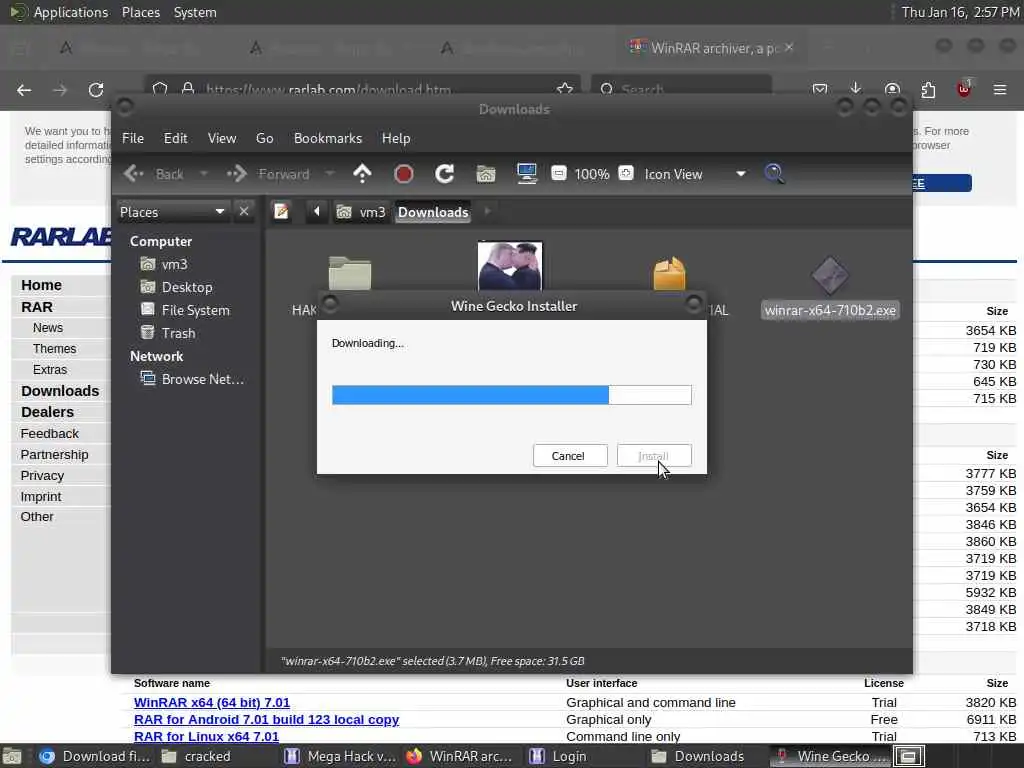
Task: Open the Bookmarks menu
Action: click(x=327, y=138)
